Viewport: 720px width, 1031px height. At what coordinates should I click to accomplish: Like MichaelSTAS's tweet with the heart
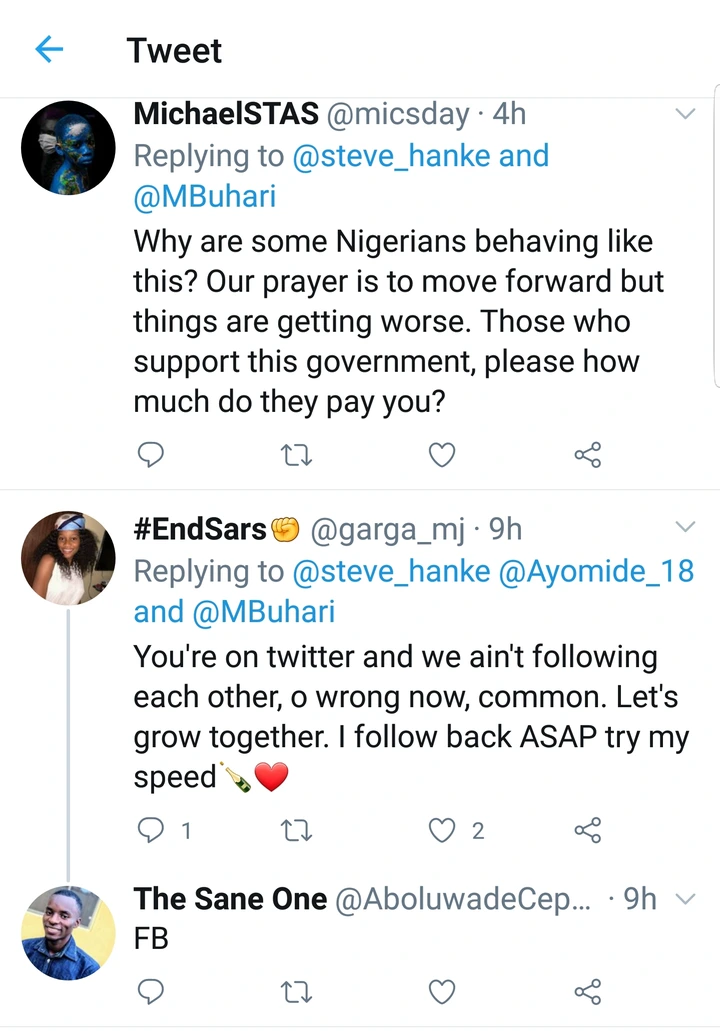tap(441, 456)
